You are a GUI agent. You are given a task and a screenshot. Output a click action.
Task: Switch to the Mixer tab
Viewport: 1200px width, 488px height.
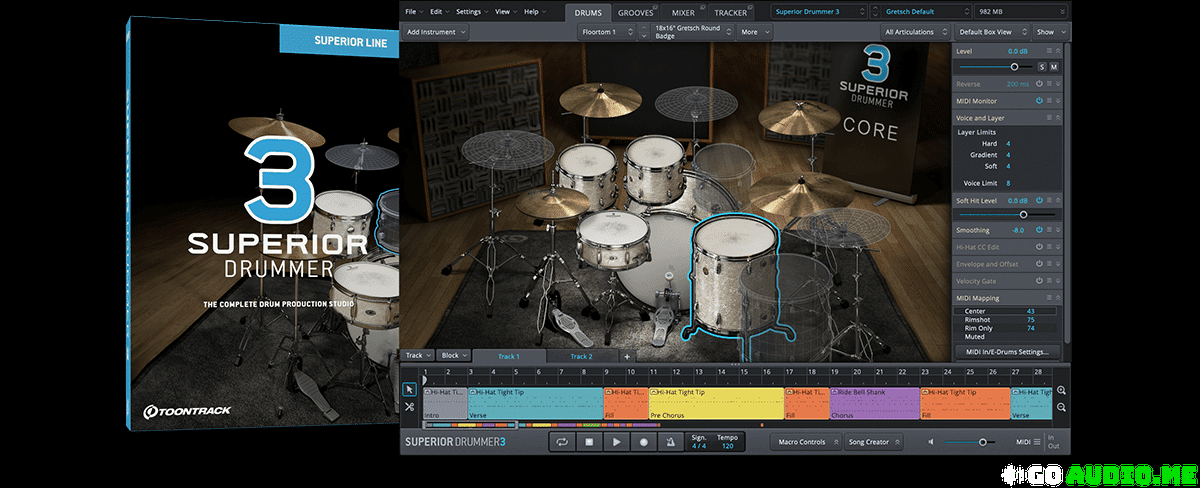(684, 12)
